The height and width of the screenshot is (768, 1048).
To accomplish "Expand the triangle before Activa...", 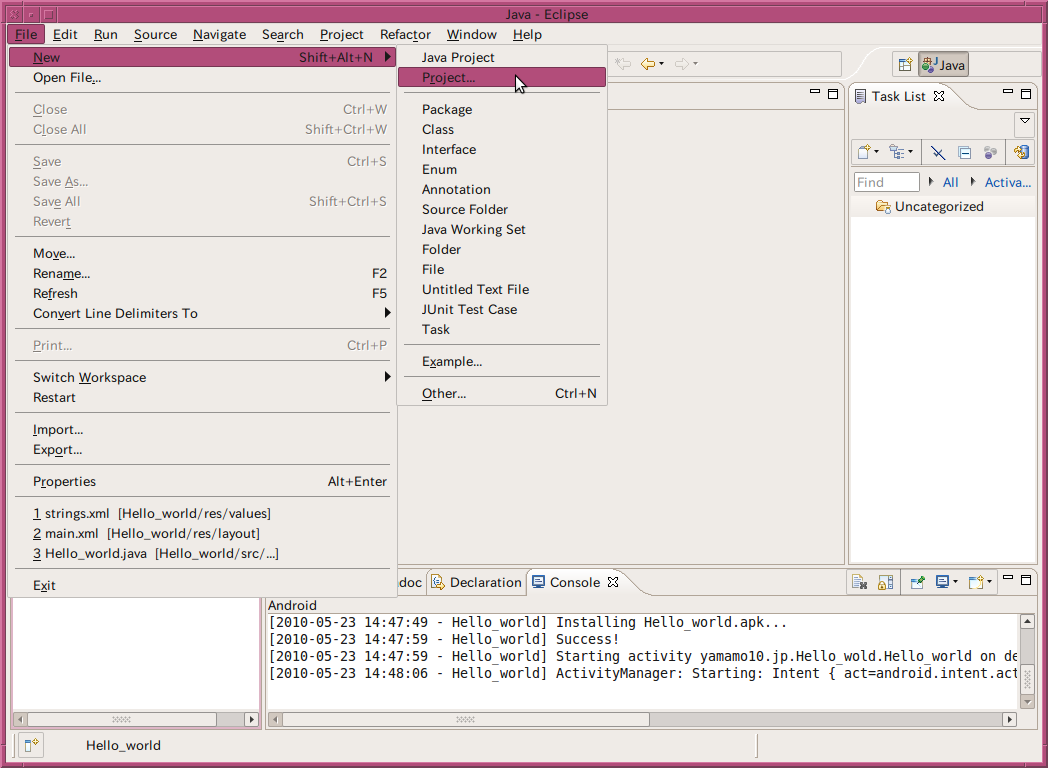I will tap(973, 182).
